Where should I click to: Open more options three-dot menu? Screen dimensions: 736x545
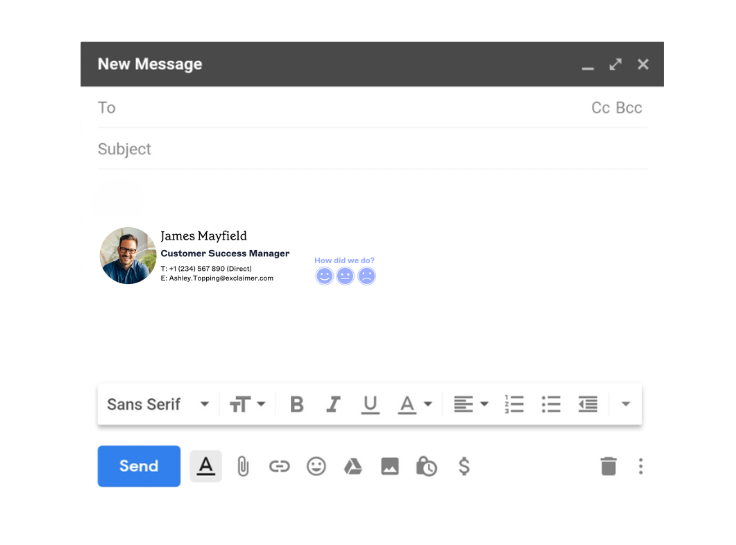[x=640, y=466]
